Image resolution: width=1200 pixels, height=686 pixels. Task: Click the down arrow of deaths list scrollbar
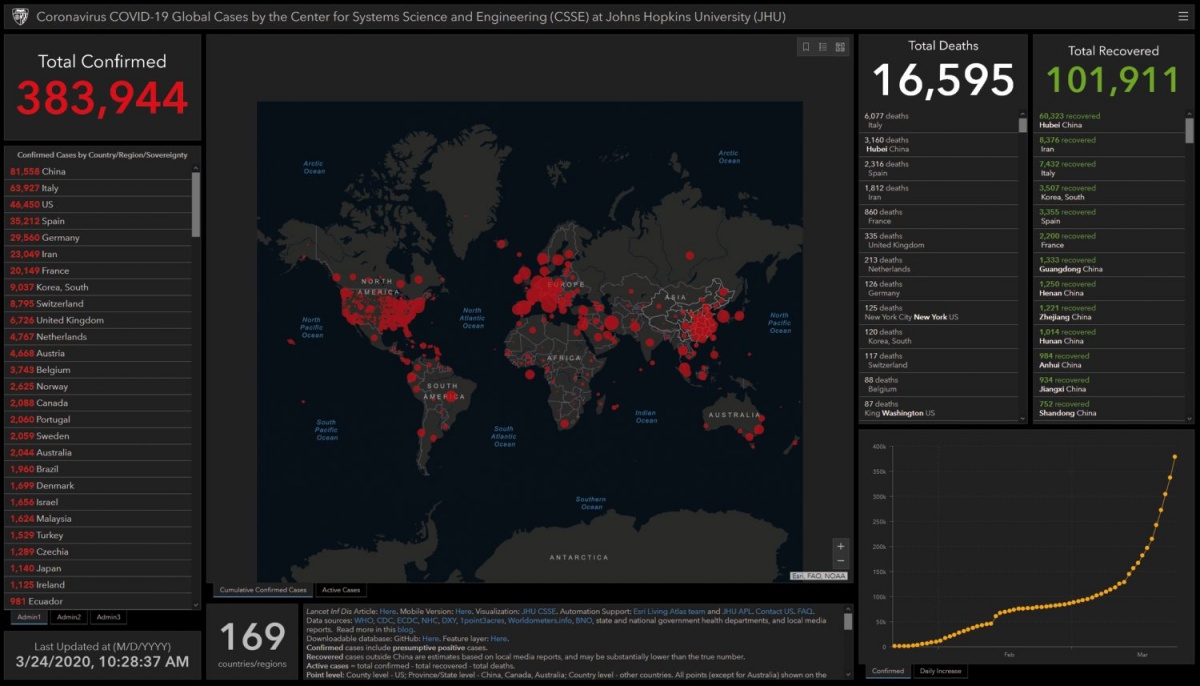pyautogui.click(x=1022, y=417)
